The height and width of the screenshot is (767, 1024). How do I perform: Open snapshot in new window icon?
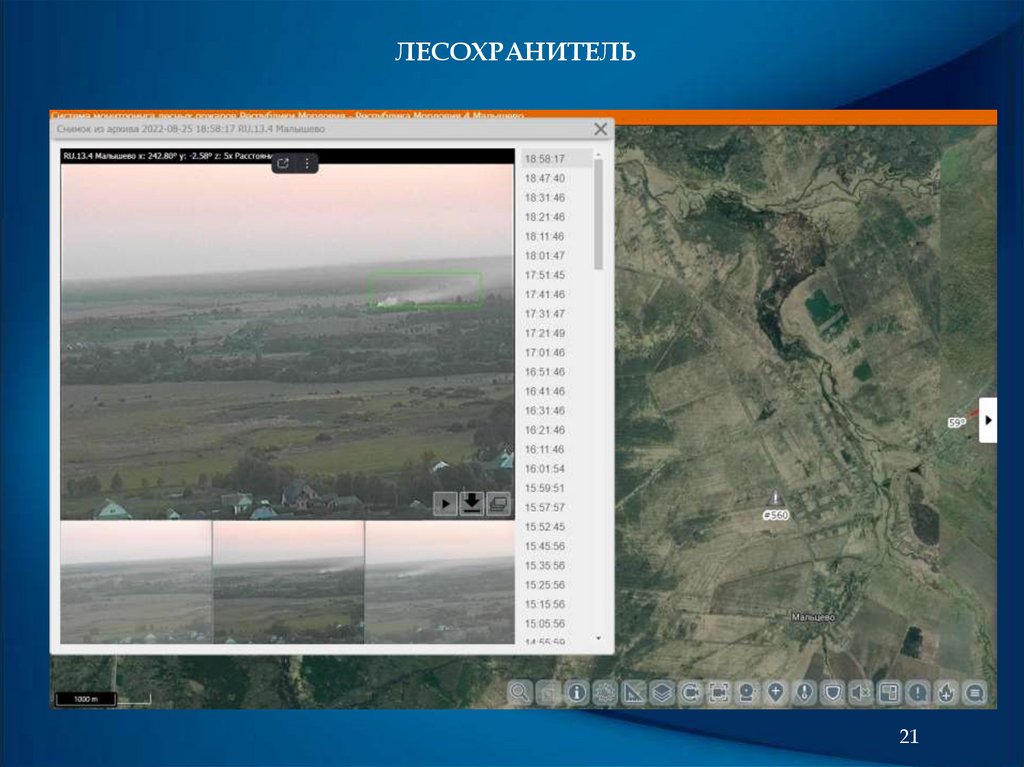click(283, 163)
